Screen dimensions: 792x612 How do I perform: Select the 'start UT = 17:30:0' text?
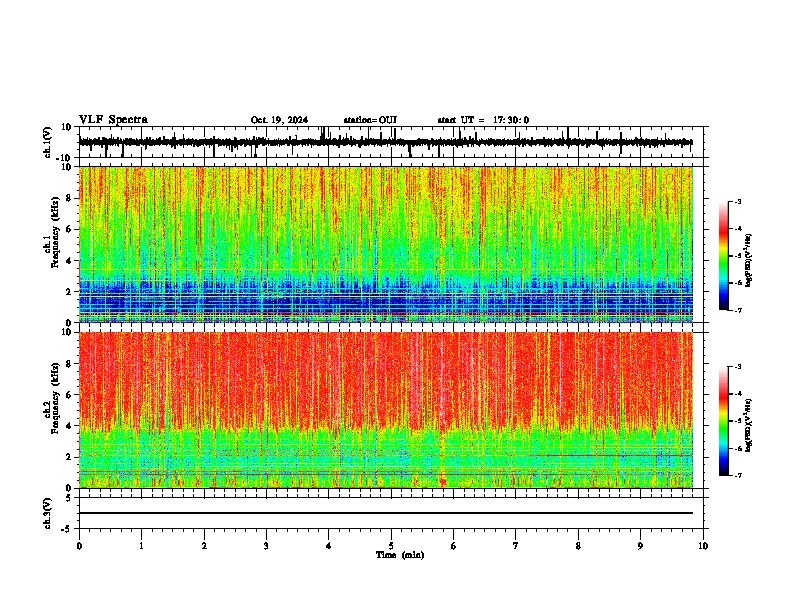tap(483, 120)
